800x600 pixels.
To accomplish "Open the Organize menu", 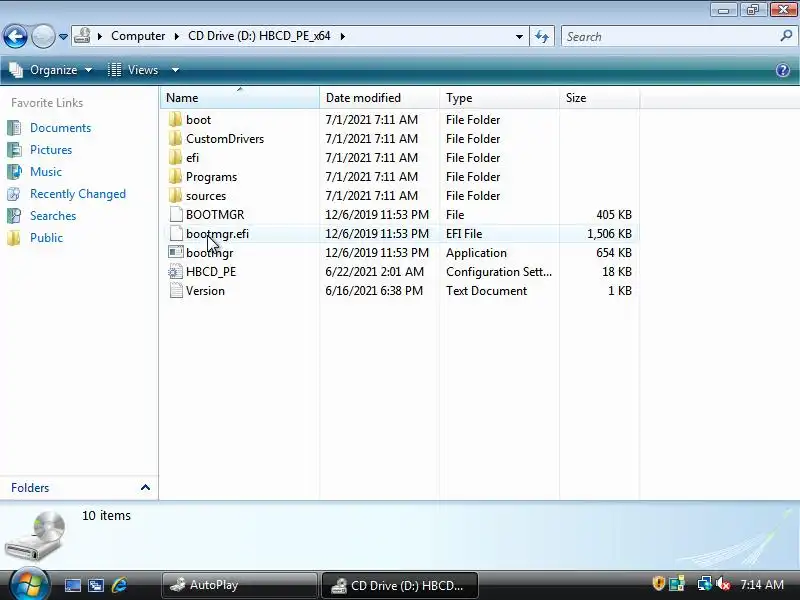I will (x=51, y=70).
